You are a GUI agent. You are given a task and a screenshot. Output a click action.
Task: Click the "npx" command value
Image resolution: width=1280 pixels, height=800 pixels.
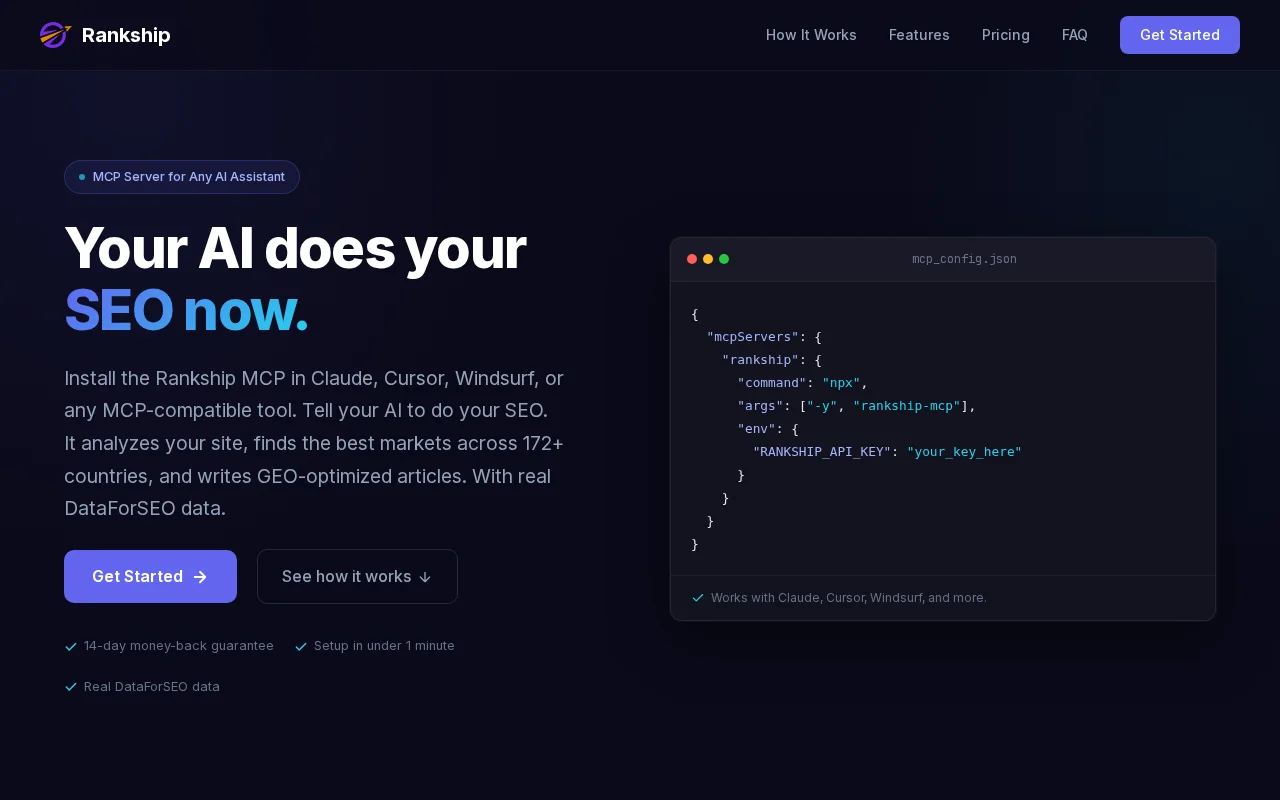(x=841, y=383)
